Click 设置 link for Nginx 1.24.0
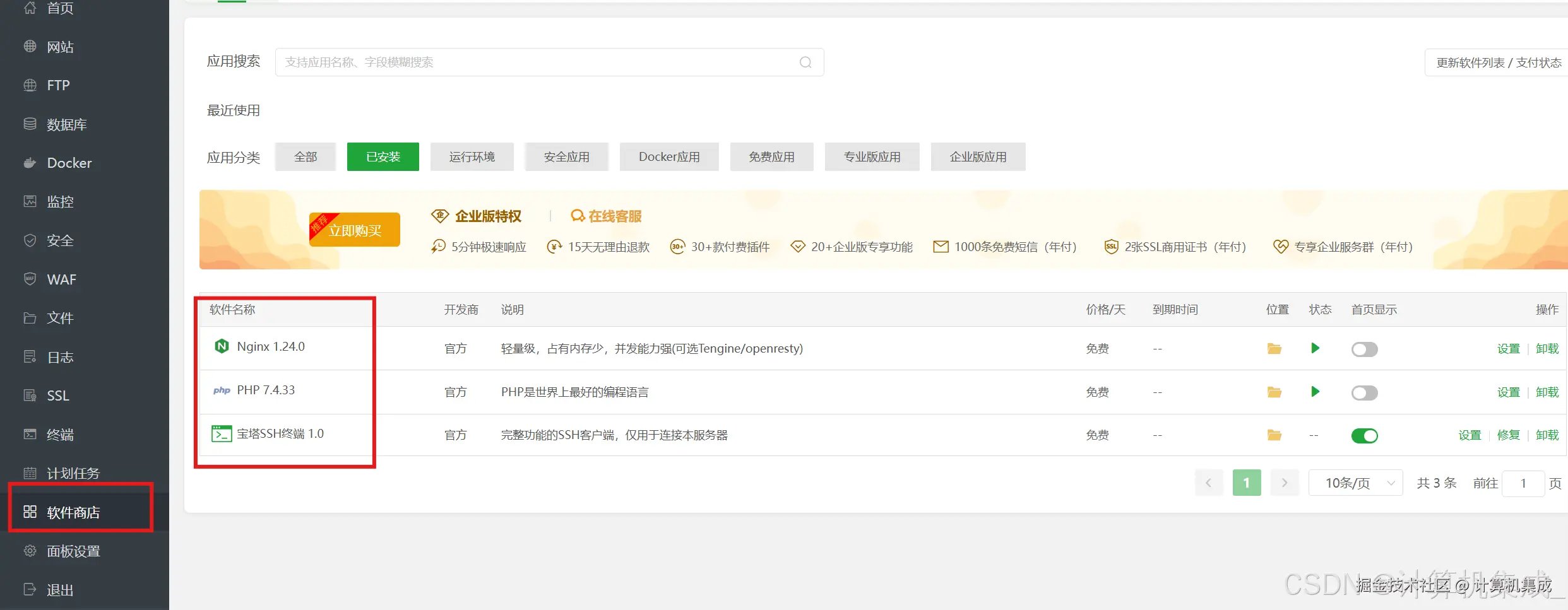Screen dimensions: 1568x610 pos(1509,349)
